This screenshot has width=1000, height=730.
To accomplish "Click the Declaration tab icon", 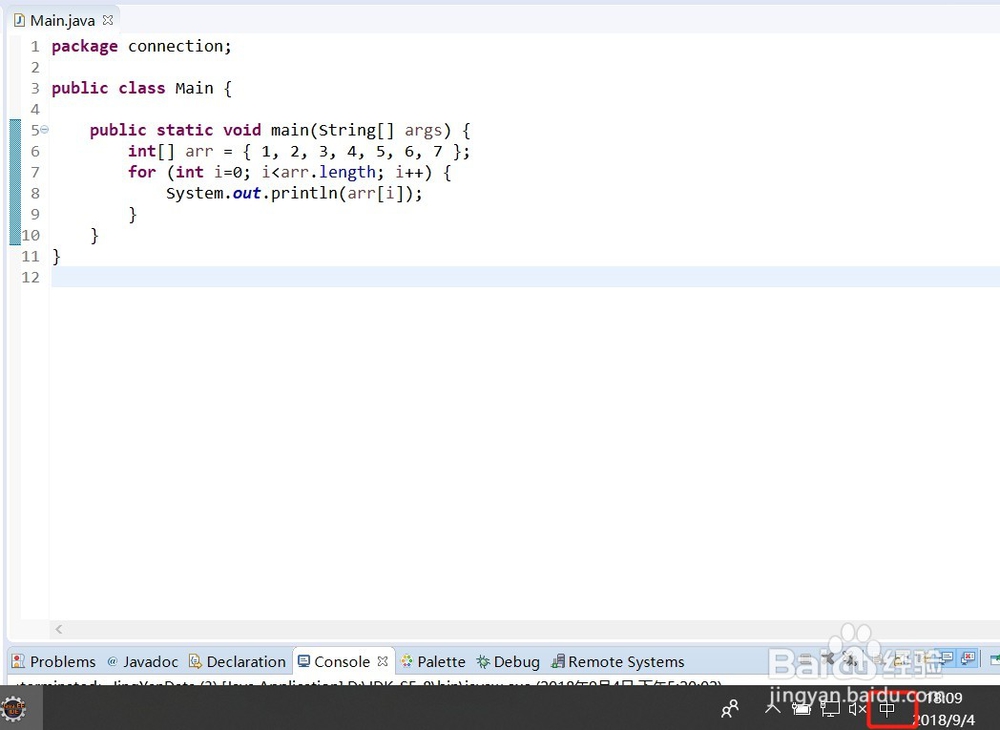I will point(195,661).
